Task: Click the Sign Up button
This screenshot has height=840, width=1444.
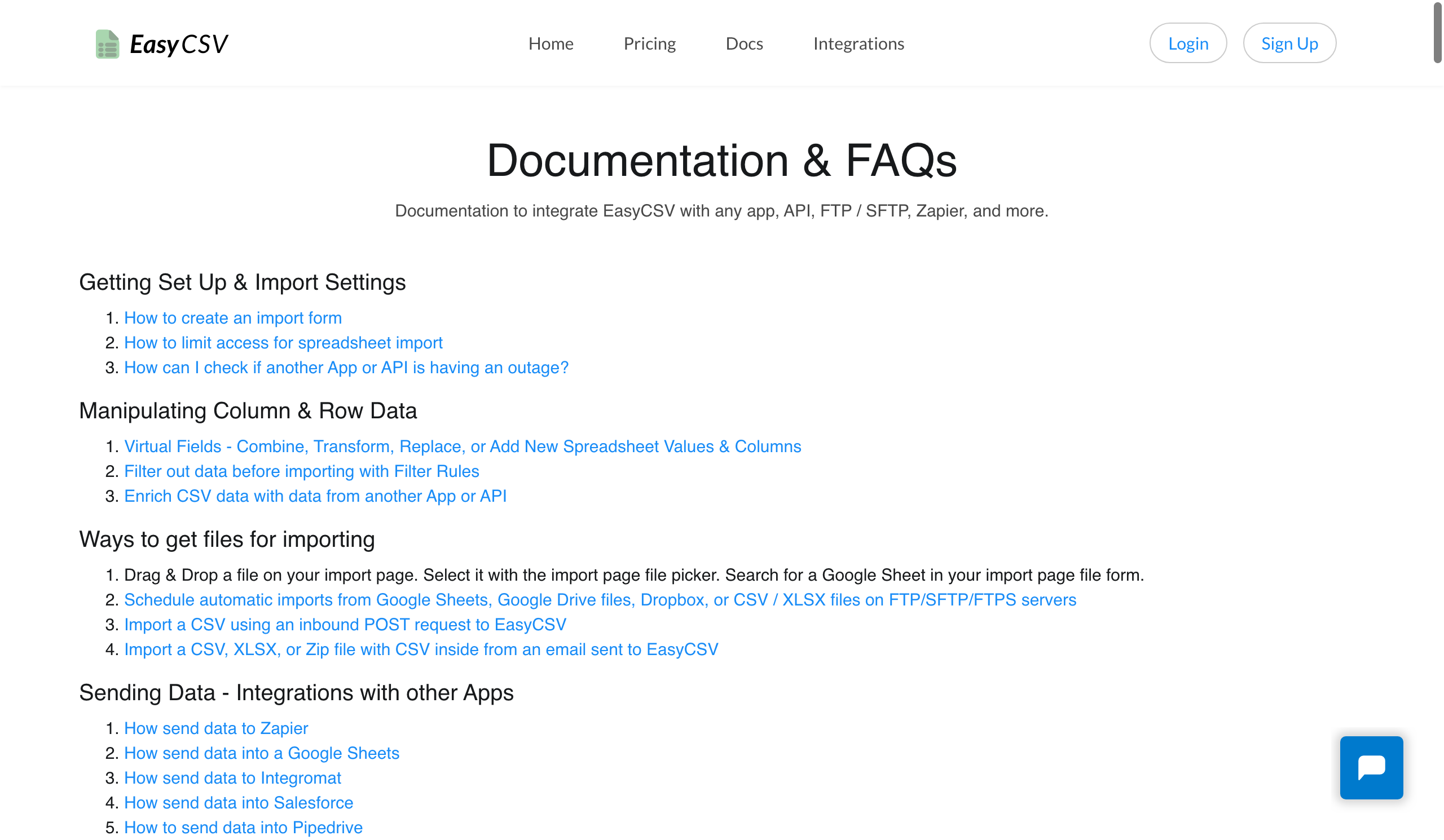Action: click(1289, 43)
